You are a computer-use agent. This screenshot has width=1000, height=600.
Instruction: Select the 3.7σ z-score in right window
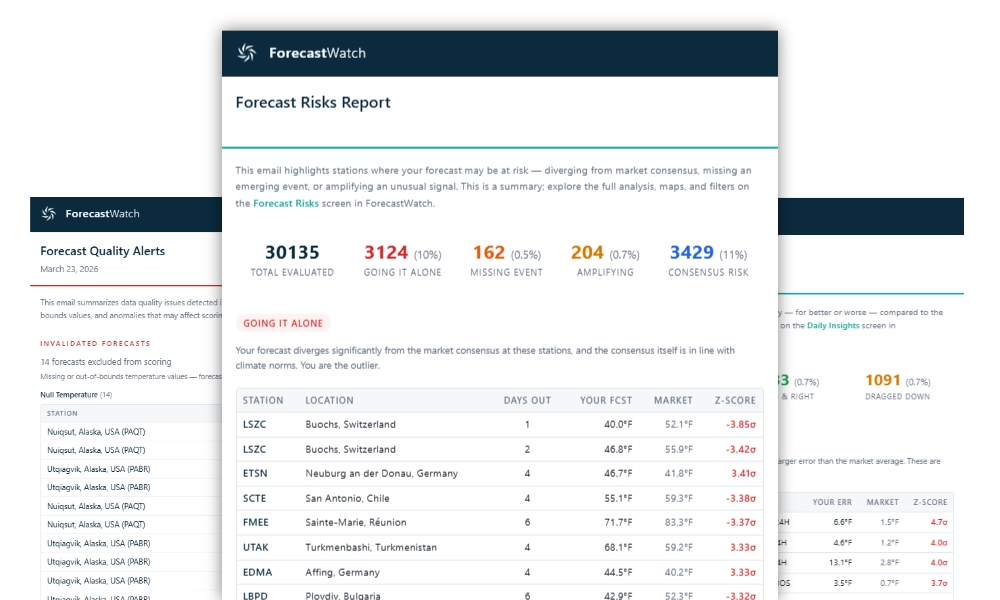point(939,583)
